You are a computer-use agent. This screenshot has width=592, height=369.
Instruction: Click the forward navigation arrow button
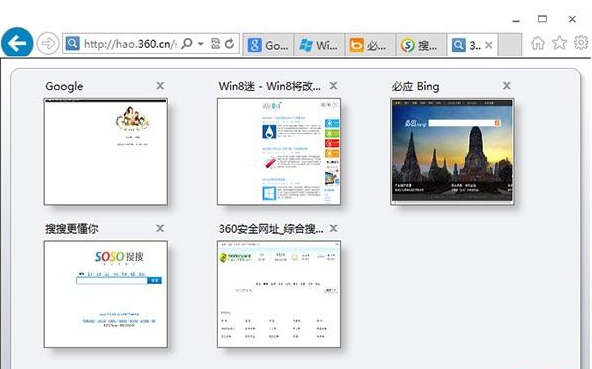[x=48, y=43]
